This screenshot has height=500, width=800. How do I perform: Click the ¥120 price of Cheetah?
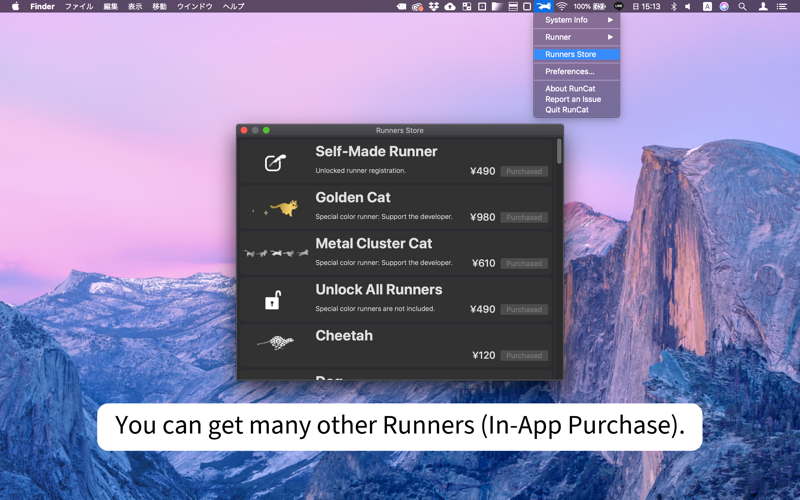484,355
